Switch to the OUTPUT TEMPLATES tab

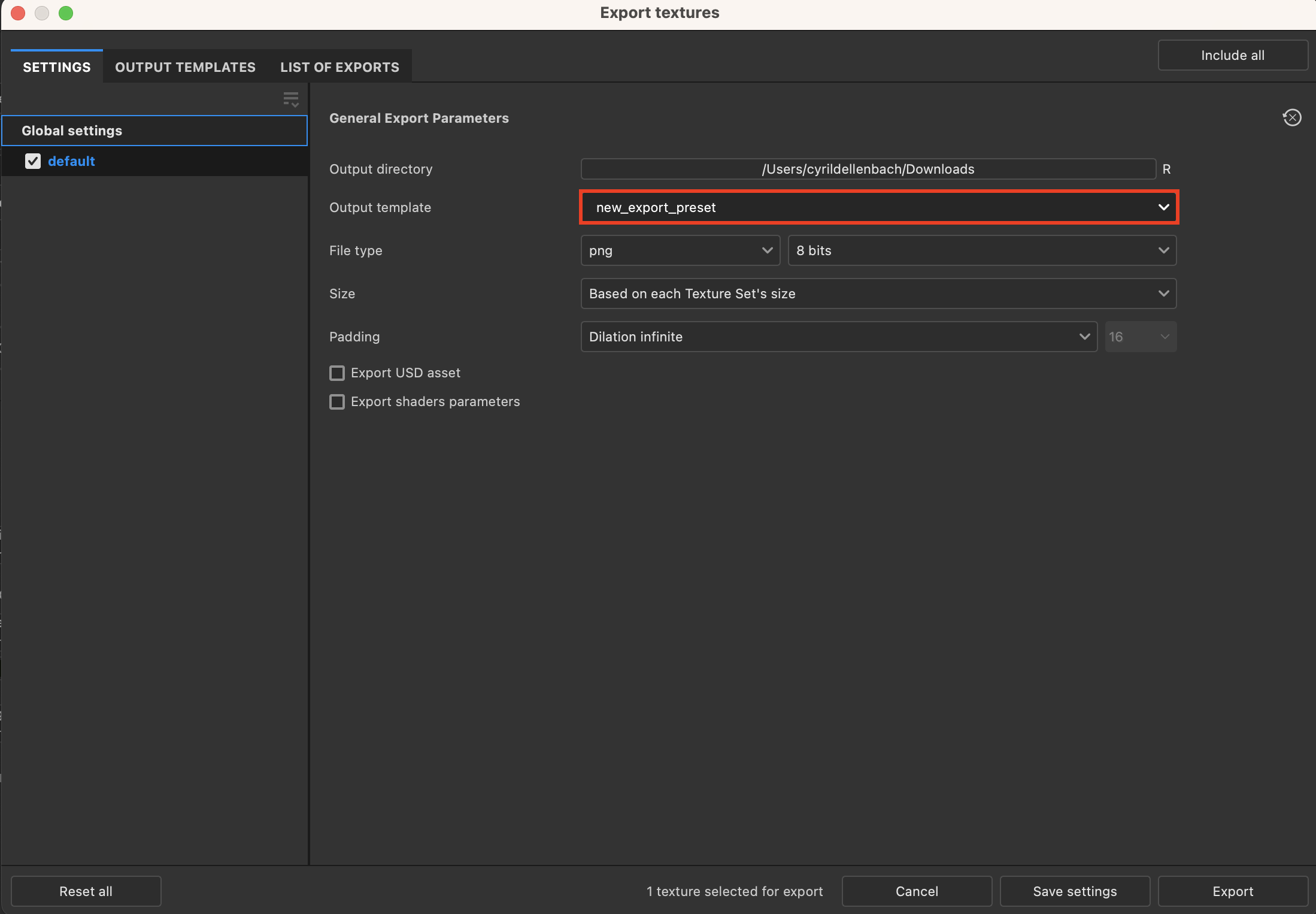point(185,66)
